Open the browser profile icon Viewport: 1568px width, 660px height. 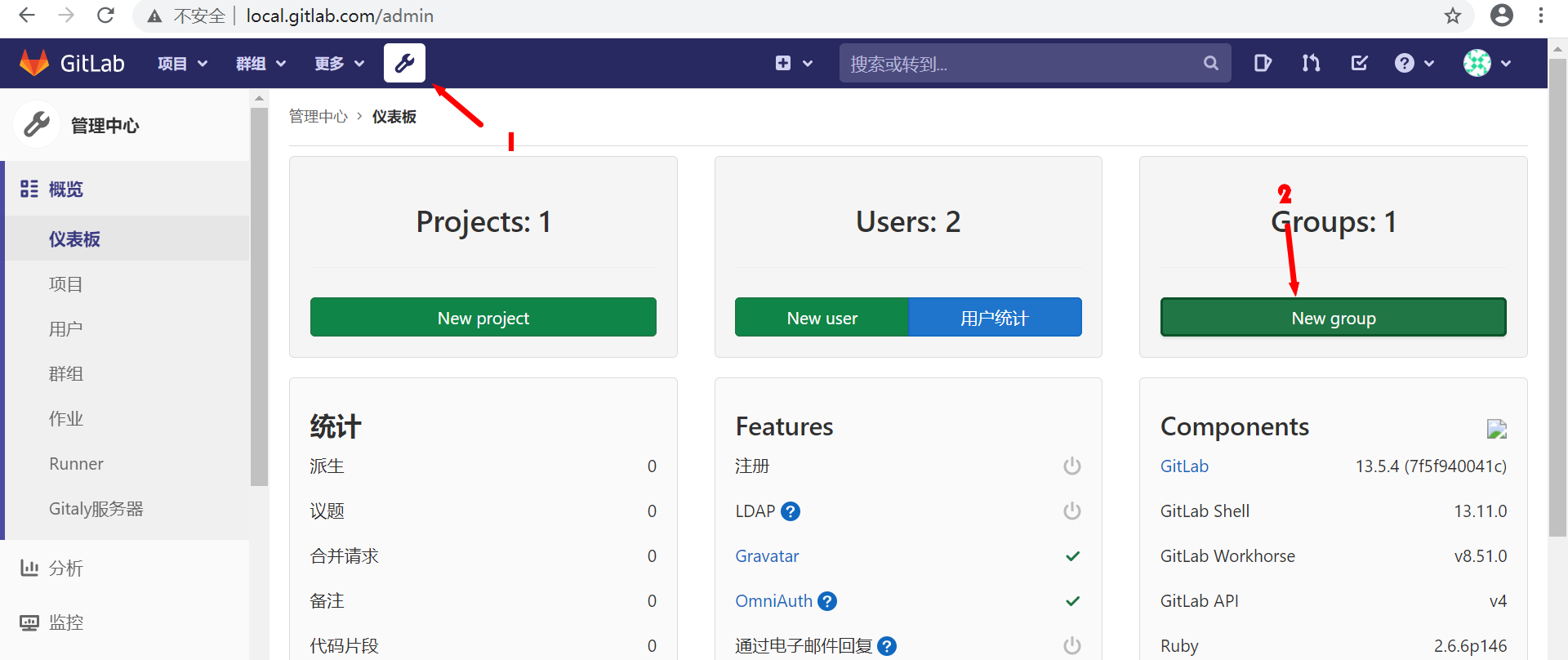[x=1502, y=16]
